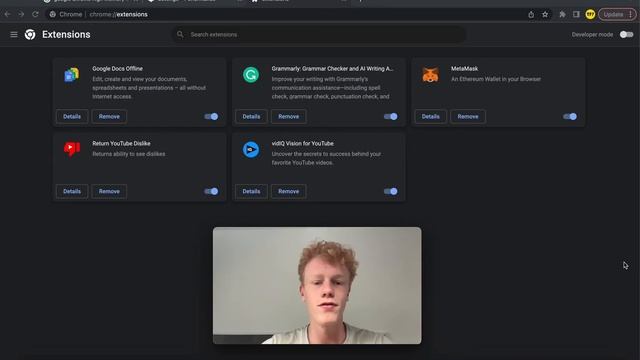The width and height of the screenshot is (640, 360).
Task: Turn off the Grammarly extension toggle
Action: [x=391, y=117]
